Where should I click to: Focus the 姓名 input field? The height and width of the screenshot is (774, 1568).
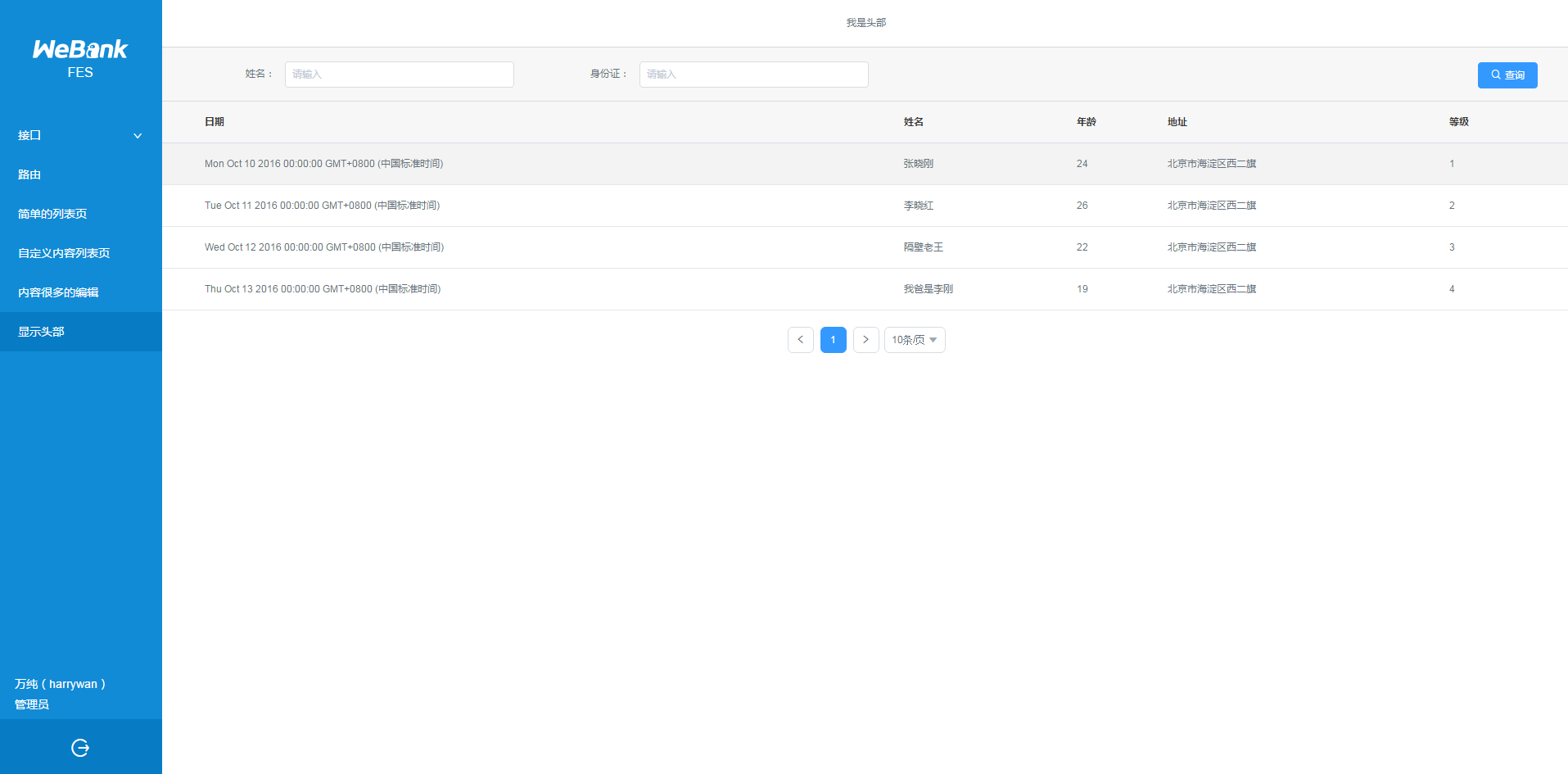click(x=399, y=75)
